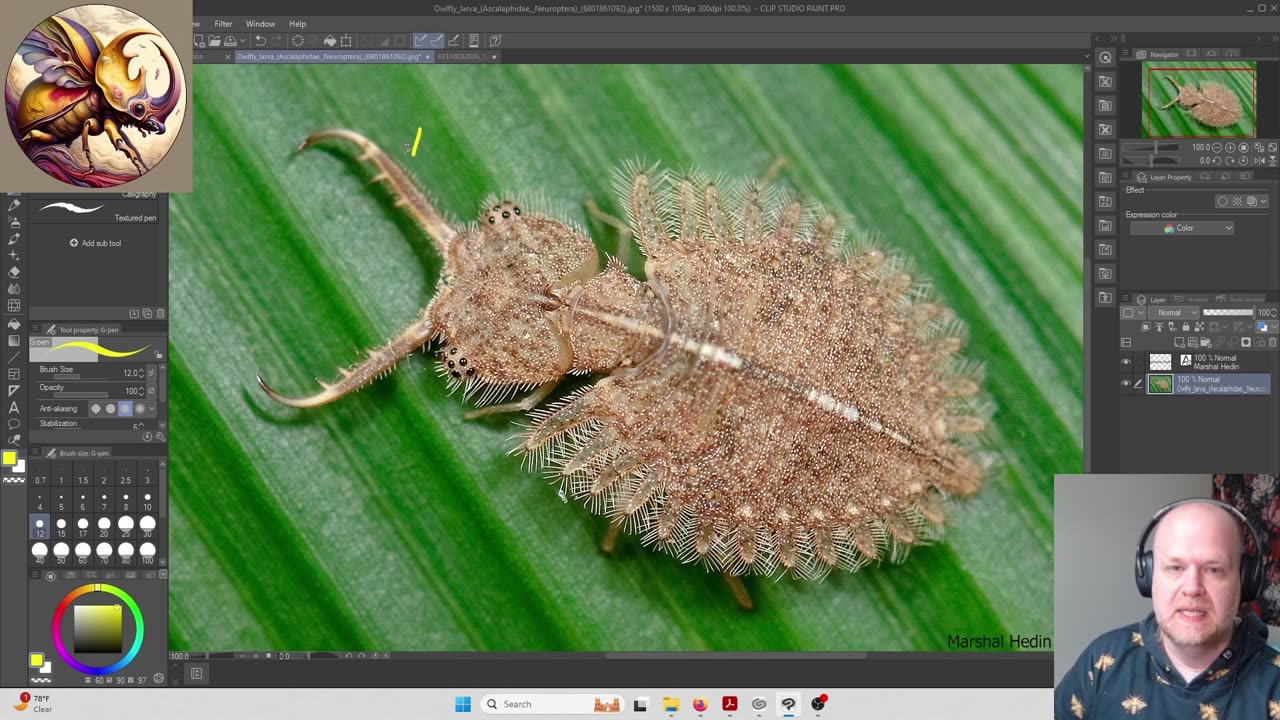
Task: Select brush size preset 5
Action: (61, 501)
